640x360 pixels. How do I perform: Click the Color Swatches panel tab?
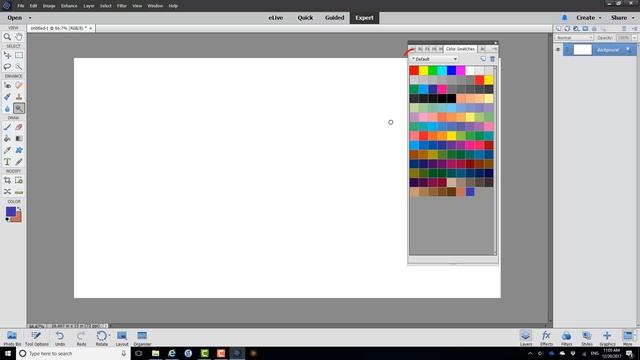[460, 49]
